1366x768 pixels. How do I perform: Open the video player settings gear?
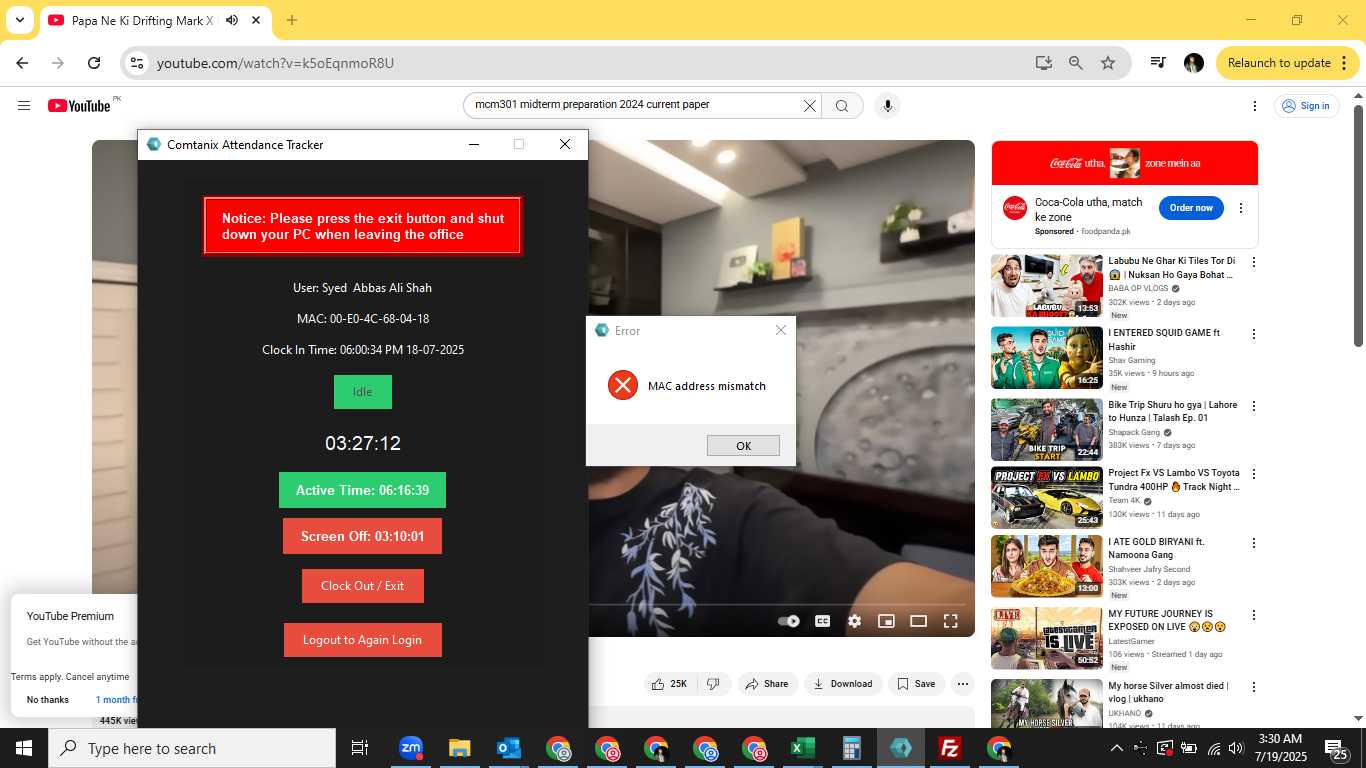click(854, 621)
